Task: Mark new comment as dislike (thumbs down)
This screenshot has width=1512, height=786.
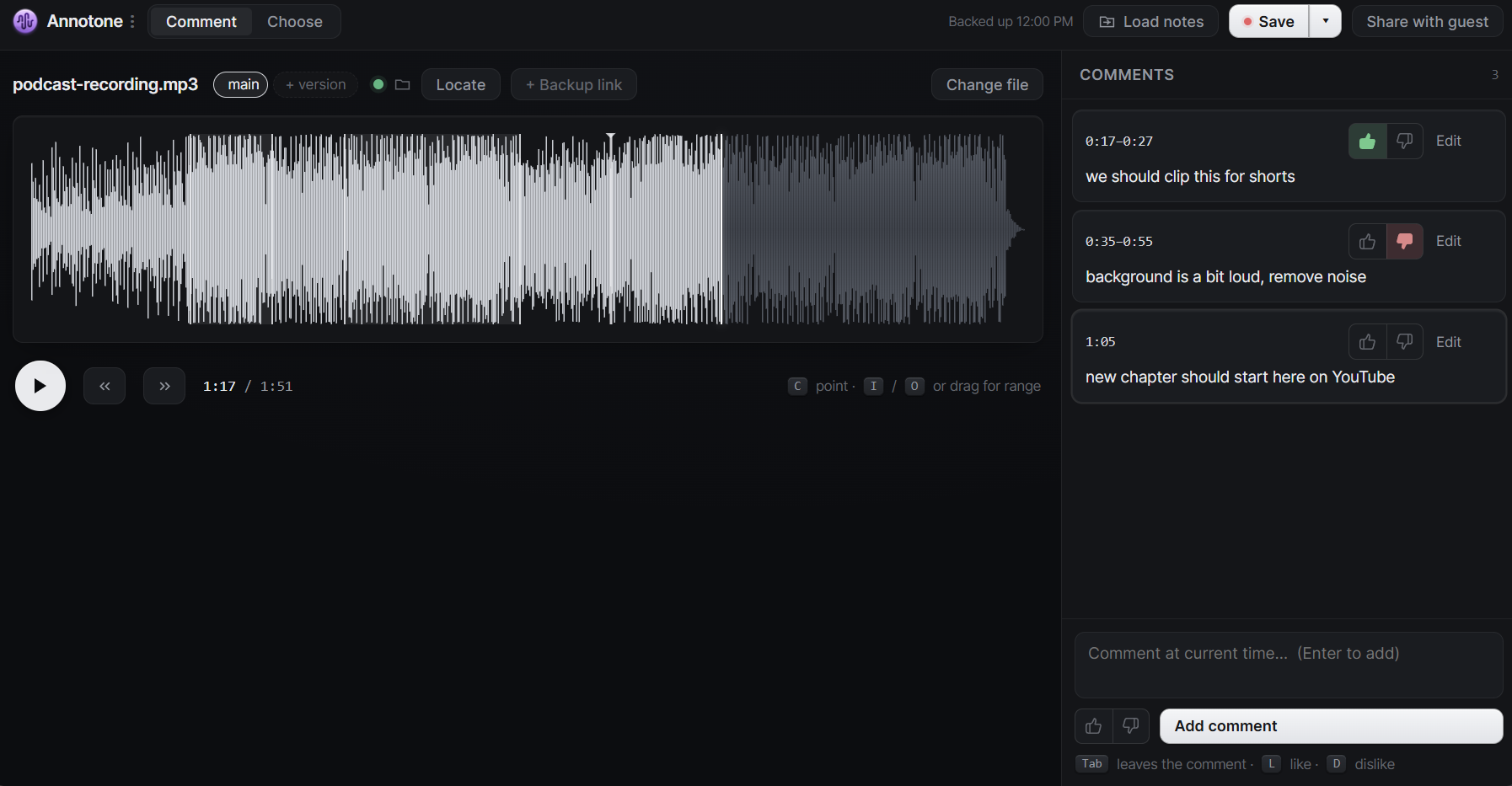Action: pyautogui.click(x=1130, y=726)
